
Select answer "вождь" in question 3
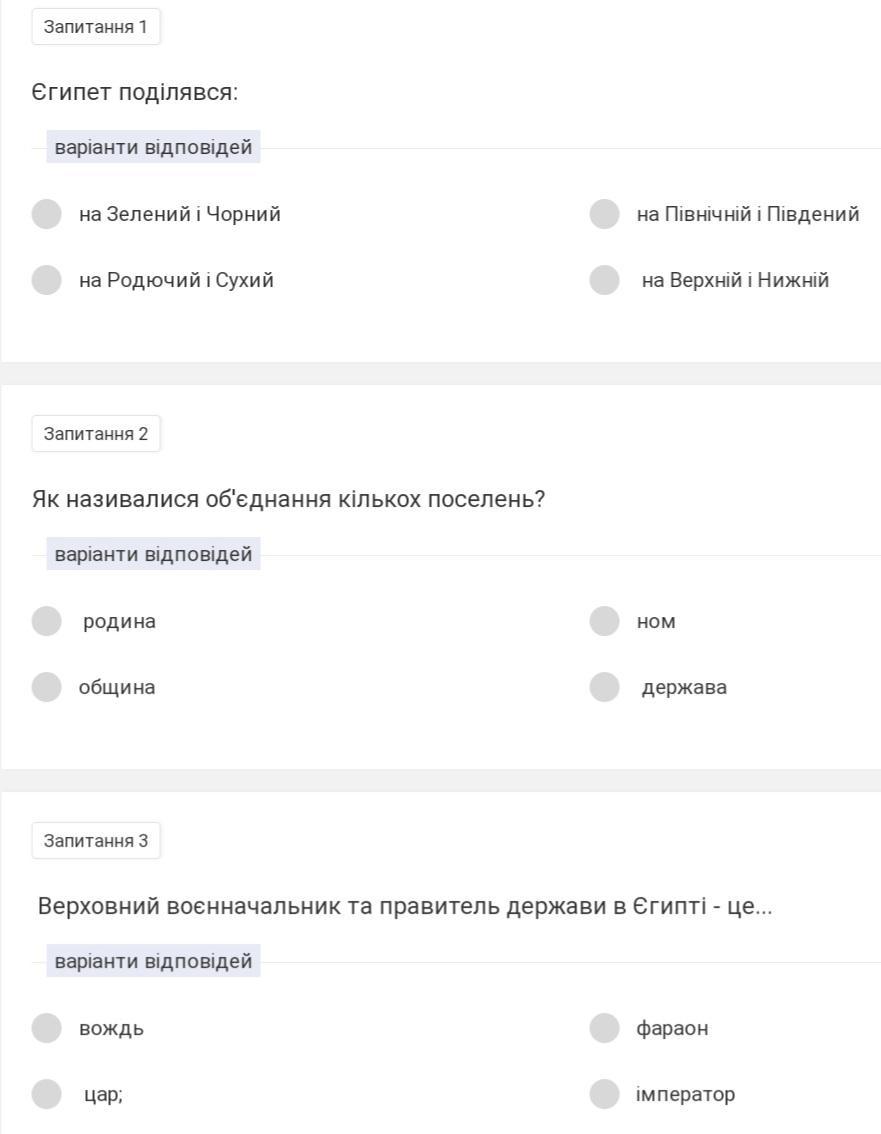(46, 1028)
